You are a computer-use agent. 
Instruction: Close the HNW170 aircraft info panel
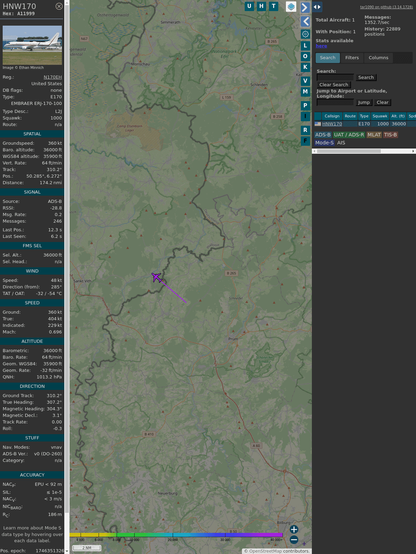(59, 6)
